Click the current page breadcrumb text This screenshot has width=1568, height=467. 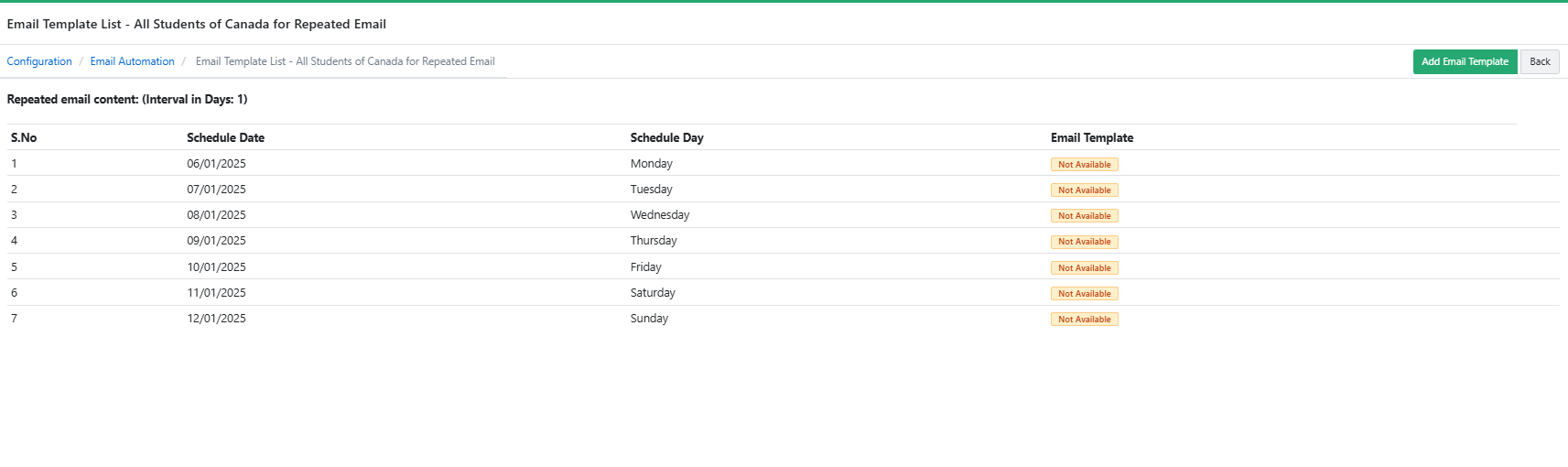point(345,61)
